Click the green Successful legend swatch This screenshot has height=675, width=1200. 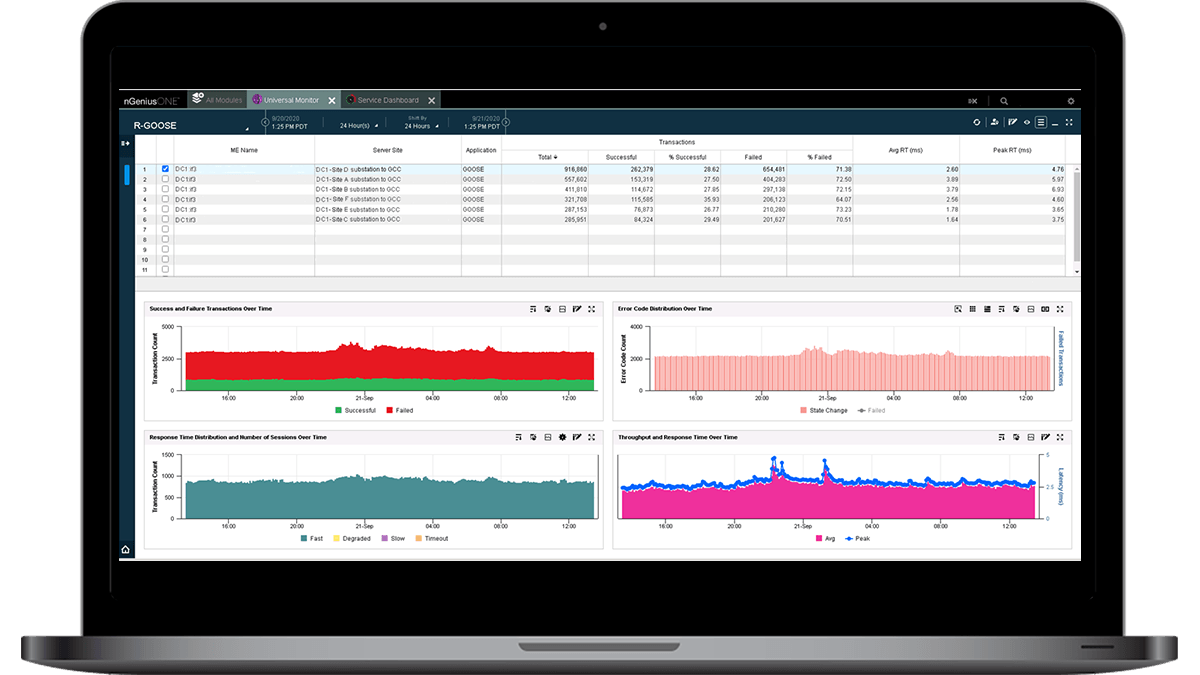click(x=337, y=410)
